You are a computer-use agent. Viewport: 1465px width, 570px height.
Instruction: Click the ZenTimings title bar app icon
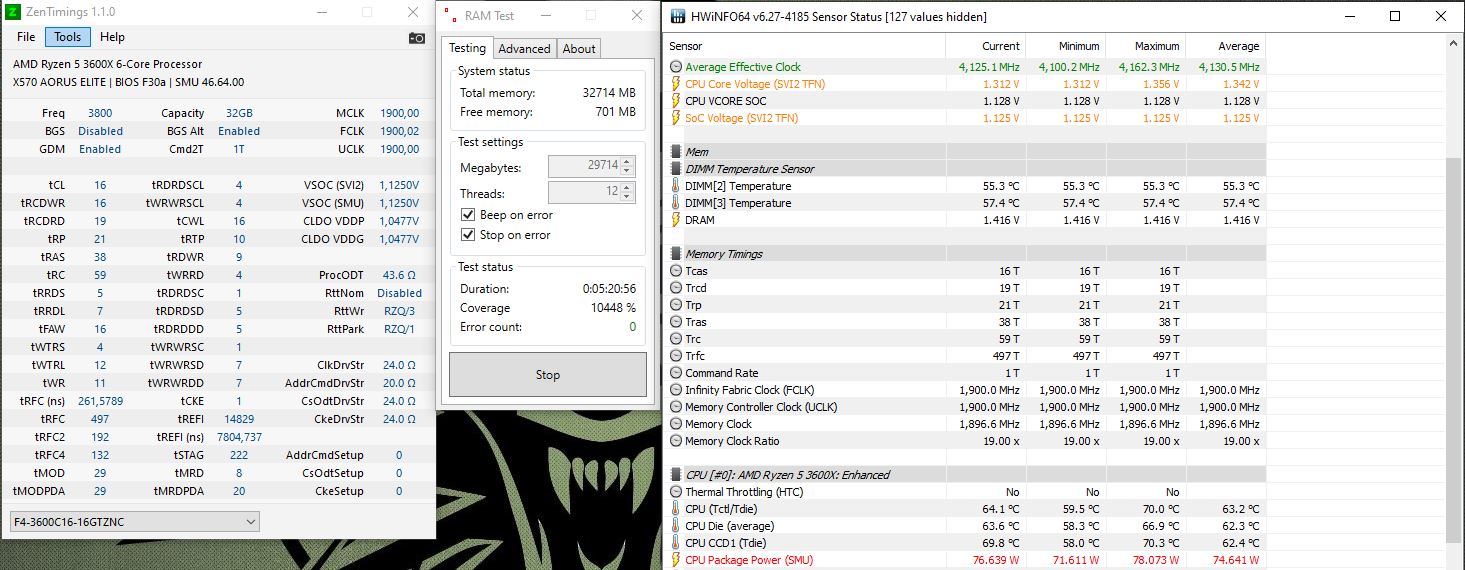click(x=13, y=12)
